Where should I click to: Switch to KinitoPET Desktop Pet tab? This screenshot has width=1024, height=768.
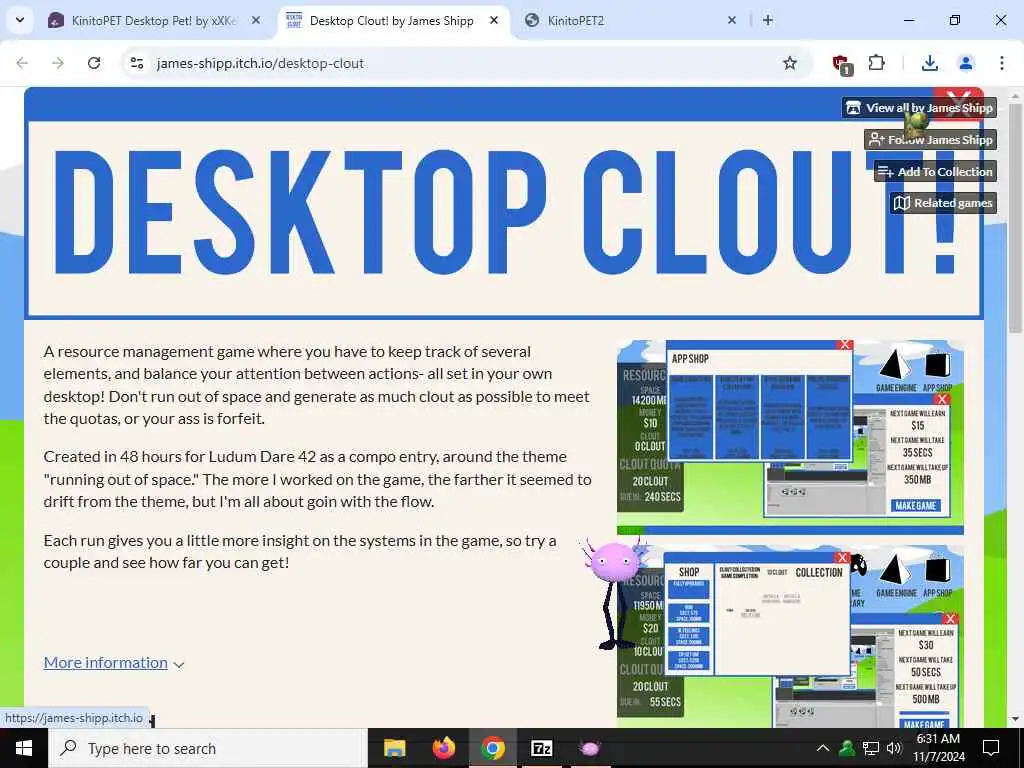154,21
